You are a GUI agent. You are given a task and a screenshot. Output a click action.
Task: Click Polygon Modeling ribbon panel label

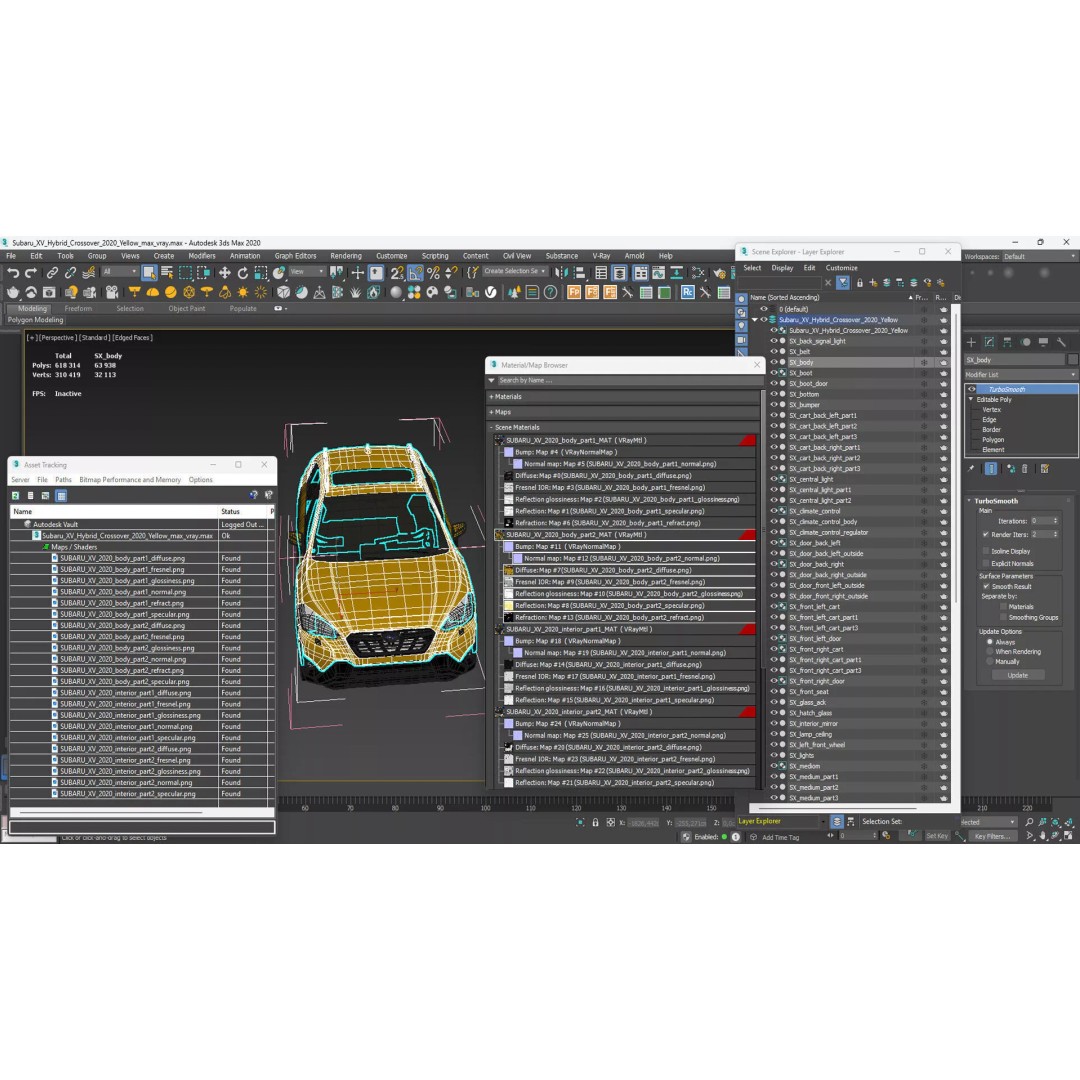point(35,320)
